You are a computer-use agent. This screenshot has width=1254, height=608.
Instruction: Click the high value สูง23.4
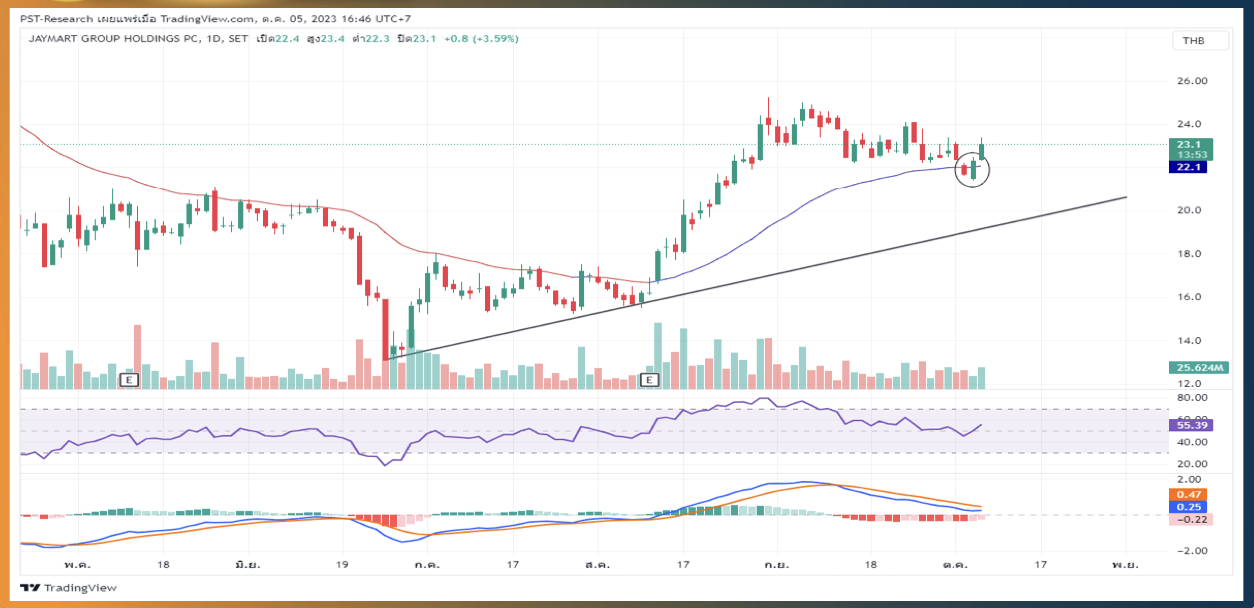(328, 39)
